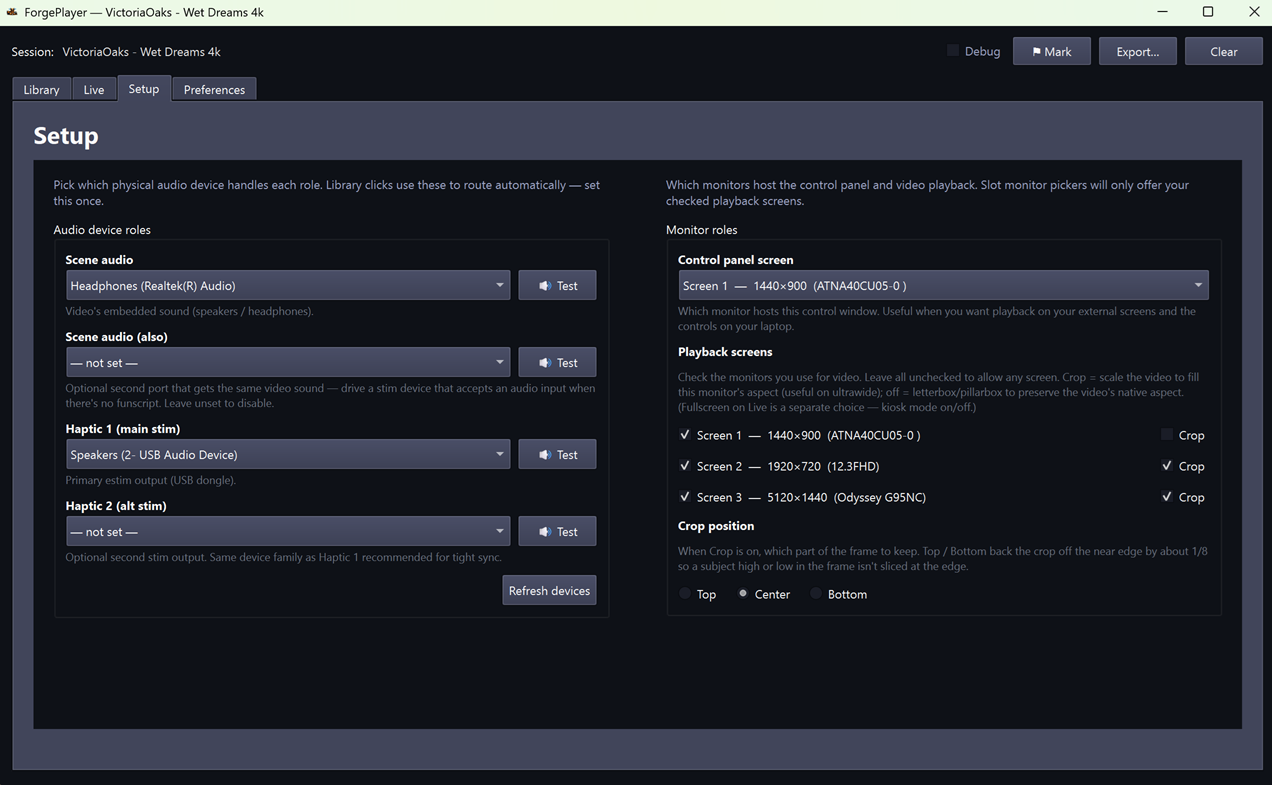Screen dimensions: 1272x785
Task: Open the Scene audio (also) dropdown
Action: point(288,362)
